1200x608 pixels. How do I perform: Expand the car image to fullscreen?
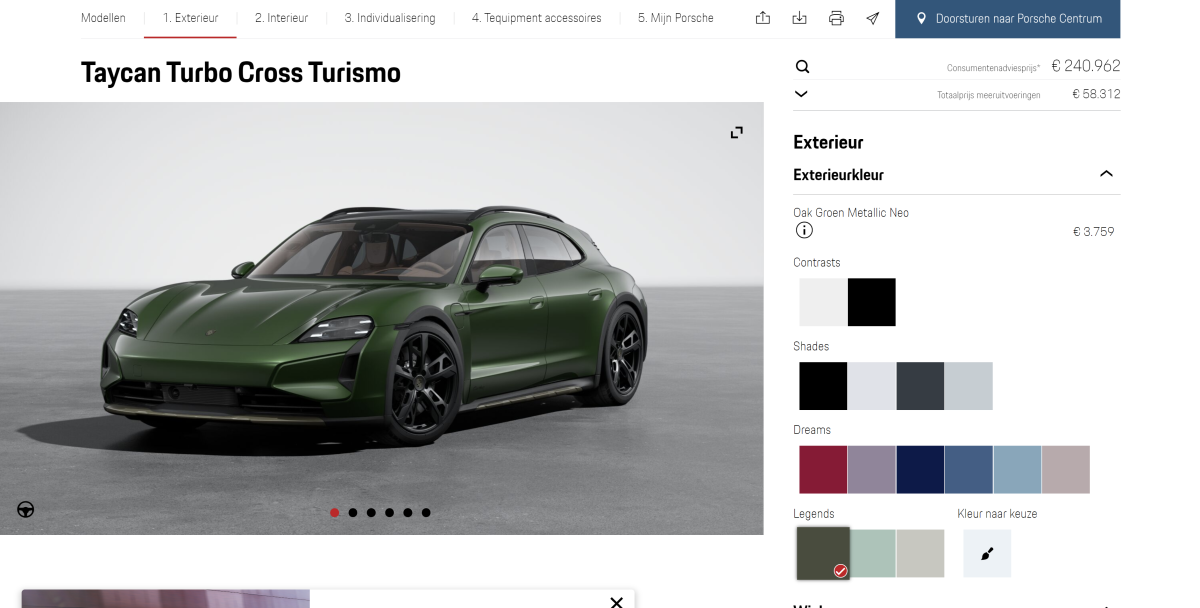coord(737,132)
